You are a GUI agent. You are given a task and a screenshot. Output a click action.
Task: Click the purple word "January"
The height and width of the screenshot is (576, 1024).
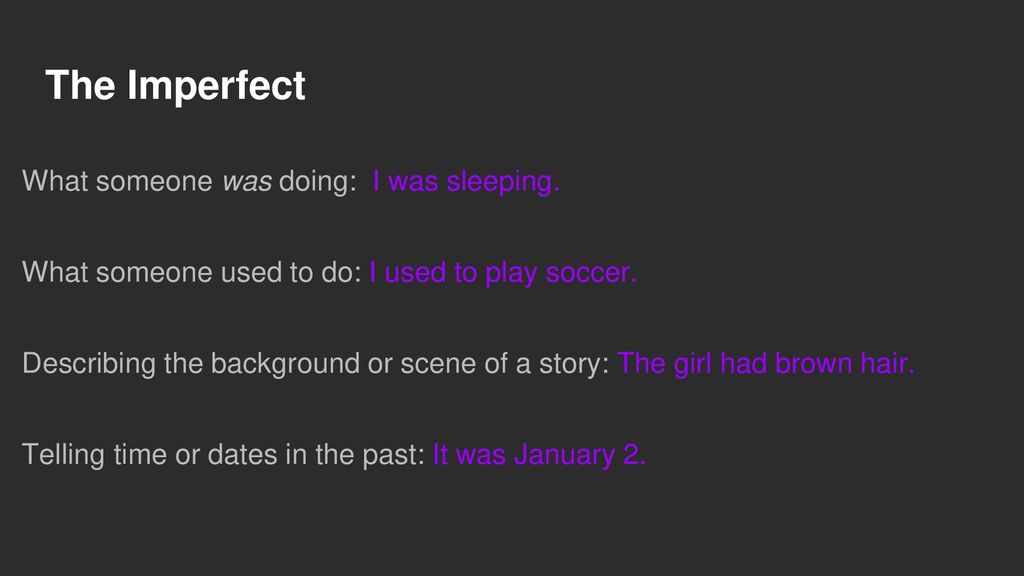click(564, 455)
